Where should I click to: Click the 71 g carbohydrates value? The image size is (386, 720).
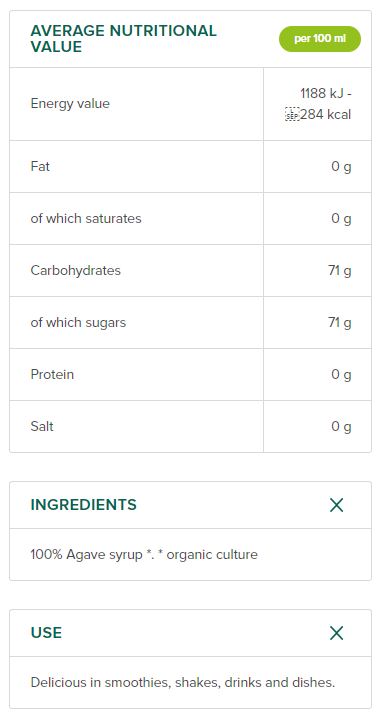340,270
